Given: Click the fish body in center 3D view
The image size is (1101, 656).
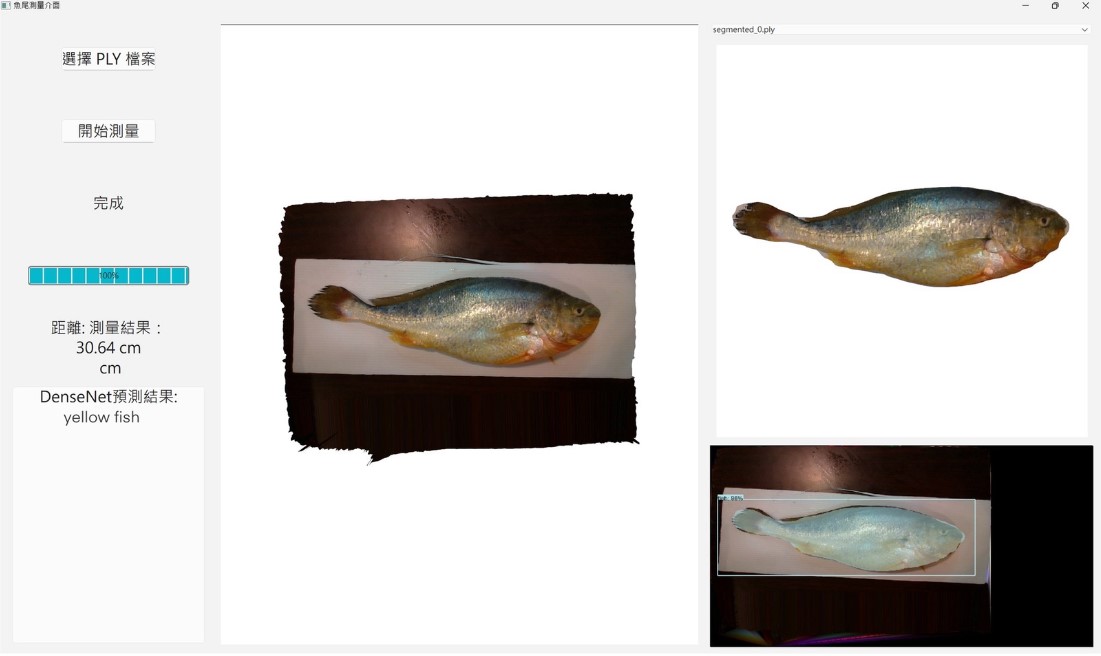Looking at the screenshot, I should [470, 318].
